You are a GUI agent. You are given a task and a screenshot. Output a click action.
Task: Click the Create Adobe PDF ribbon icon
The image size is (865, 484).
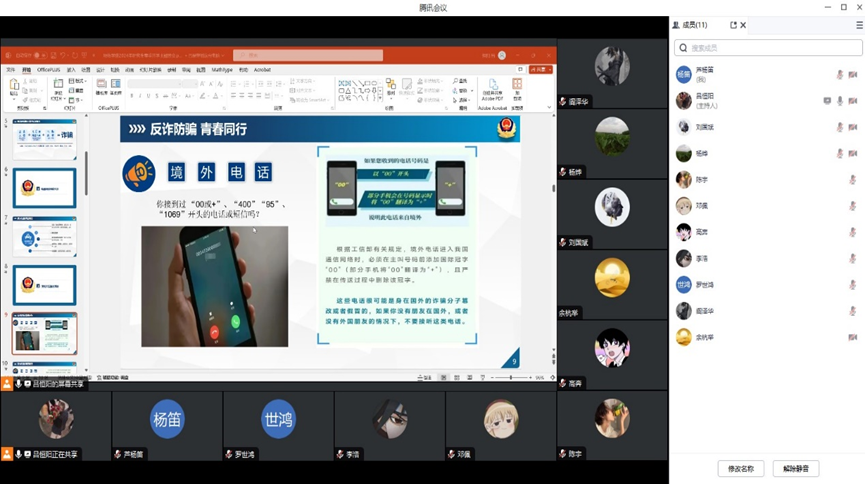pyautogui.click(x=492, y=88)
